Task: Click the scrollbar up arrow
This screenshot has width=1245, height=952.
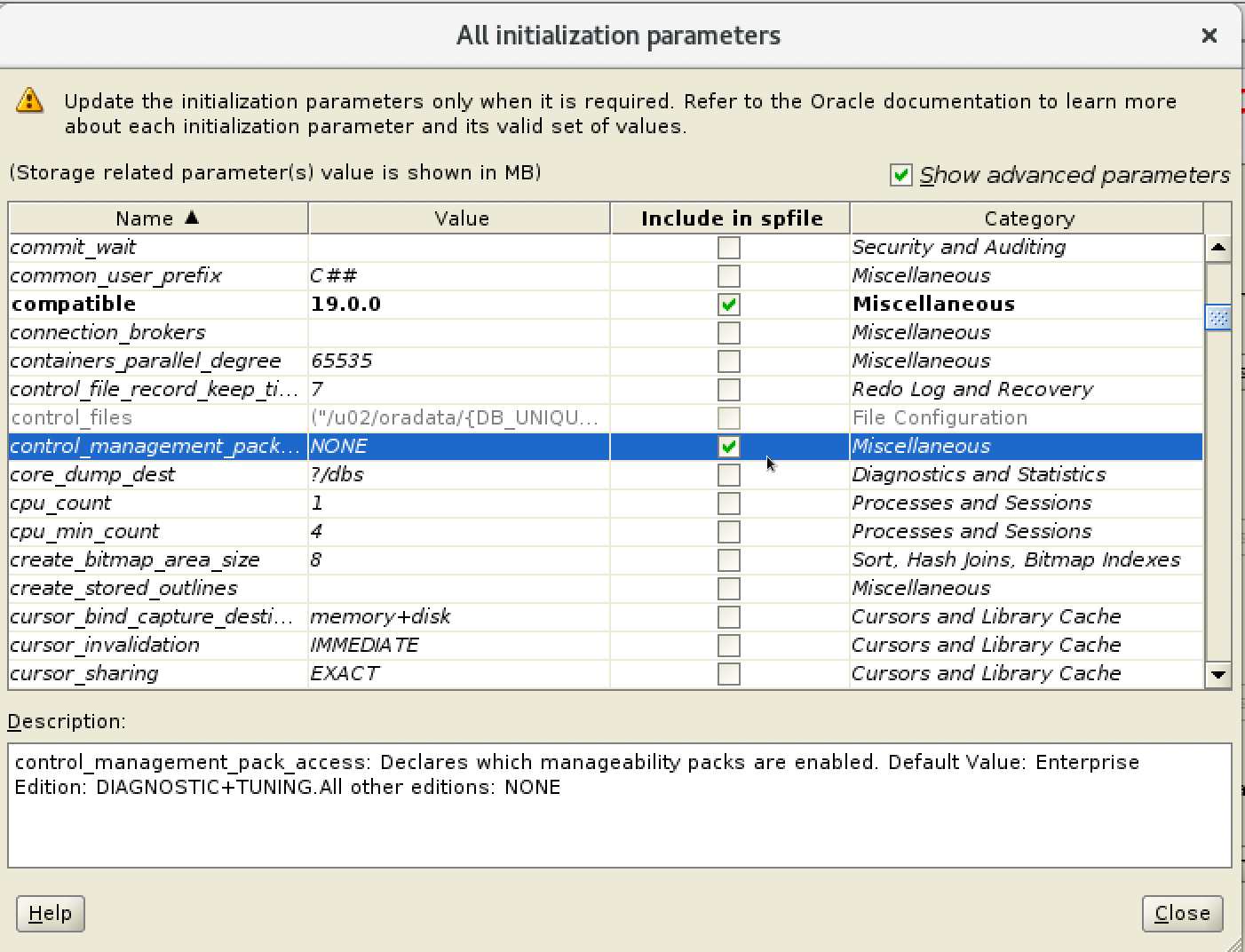Action: coord(1218,248)
